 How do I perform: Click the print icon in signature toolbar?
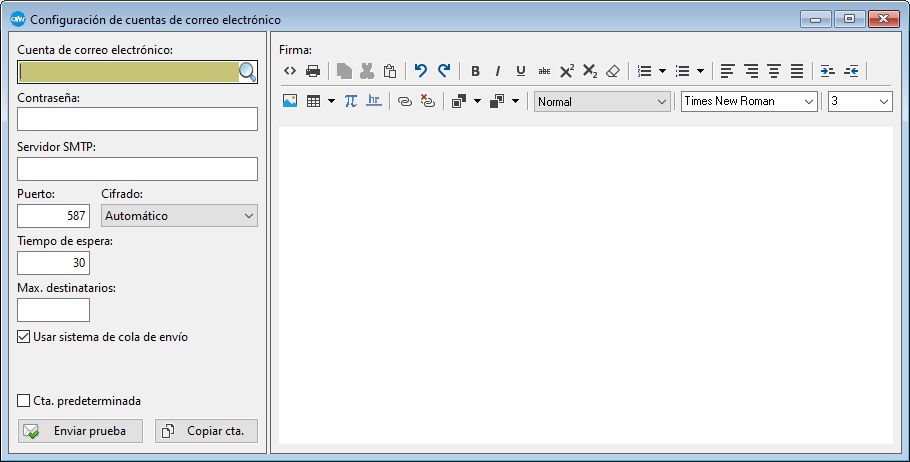pyautogui.click(x=313, y=71)
